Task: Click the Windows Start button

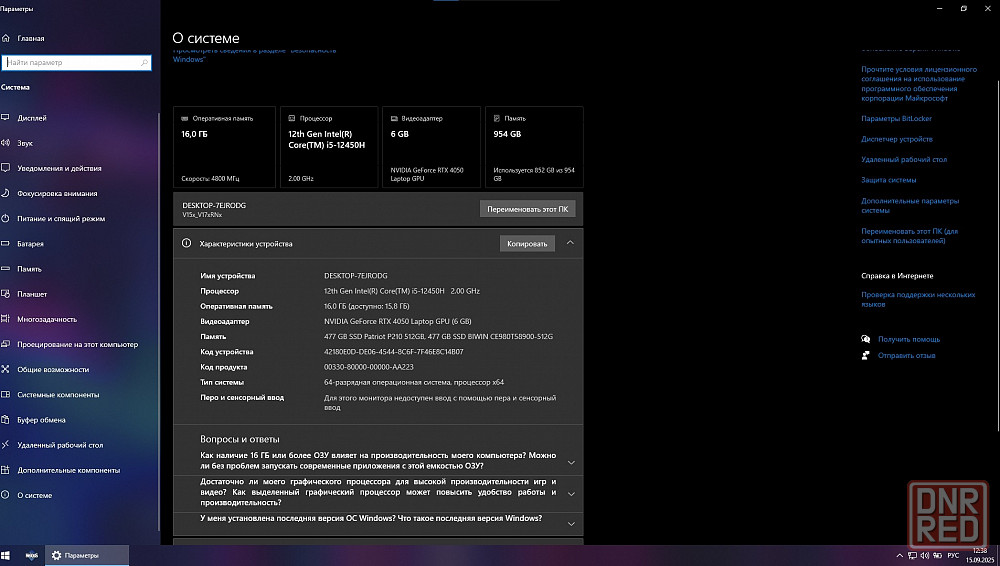Action: pos(7,555)
